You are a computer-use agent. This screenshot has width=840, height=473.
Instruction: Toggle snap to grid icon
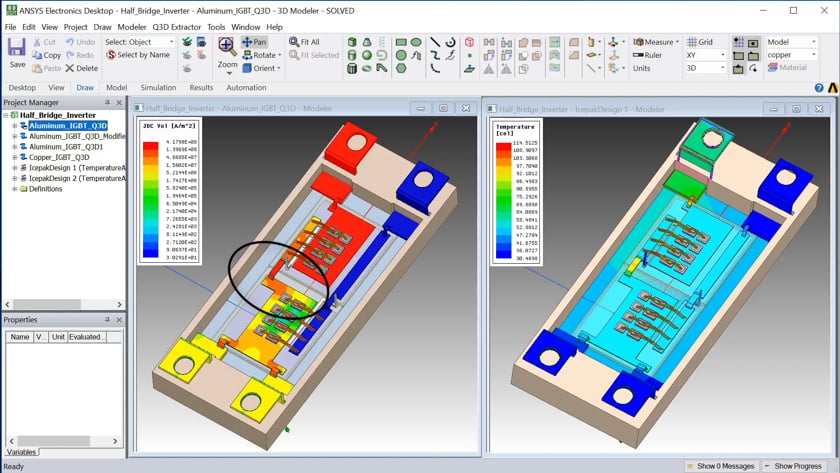[x=738, y=42]
